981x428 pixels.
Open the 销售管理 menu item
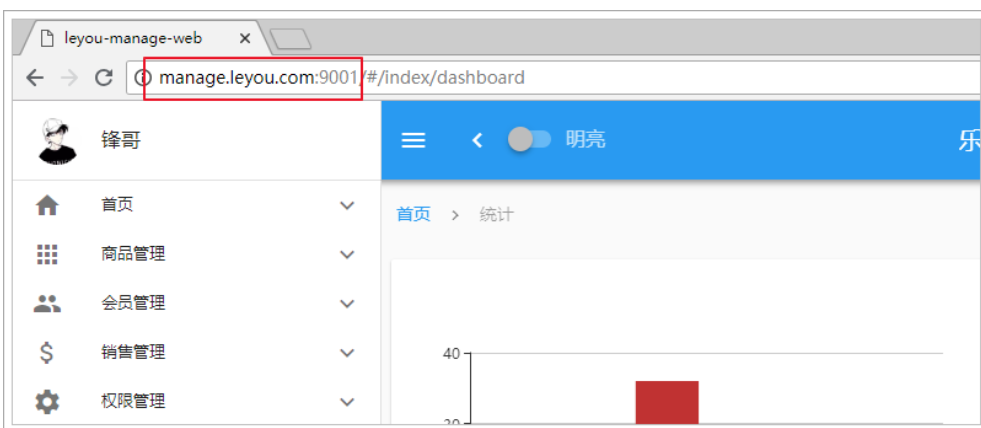(196, 352)
